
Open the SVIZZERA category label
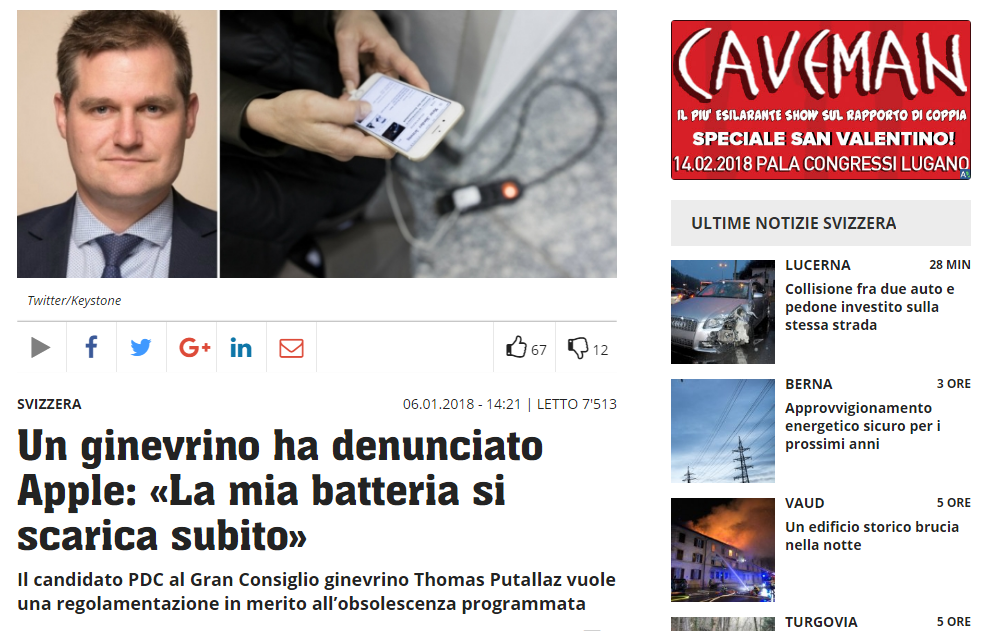pyautogui.click(x=49, y=404)
